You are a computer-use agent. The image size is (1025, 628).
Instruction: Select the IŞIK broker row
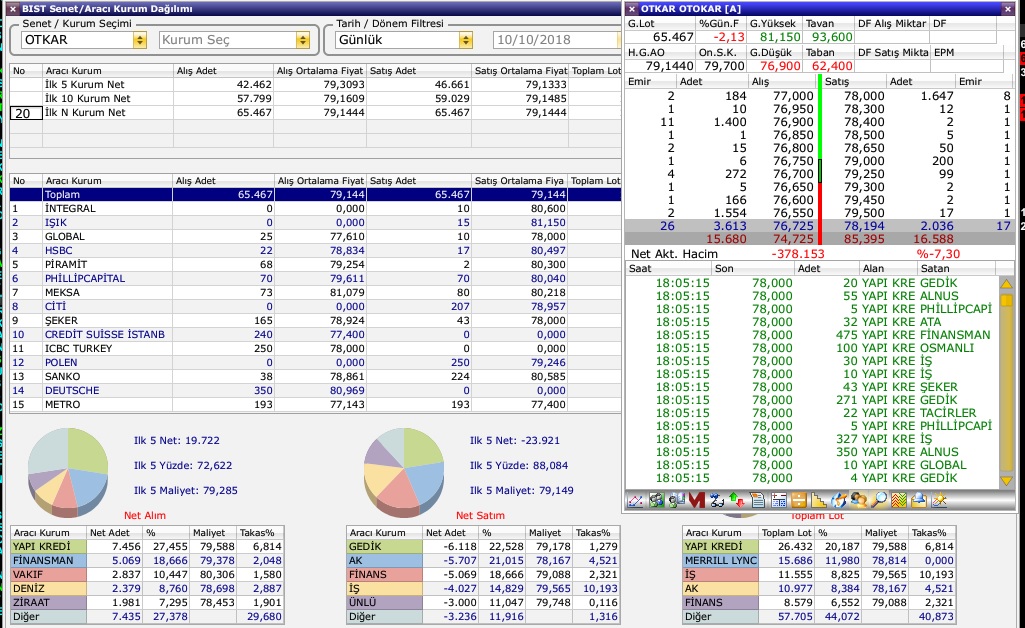click(315, 223)
